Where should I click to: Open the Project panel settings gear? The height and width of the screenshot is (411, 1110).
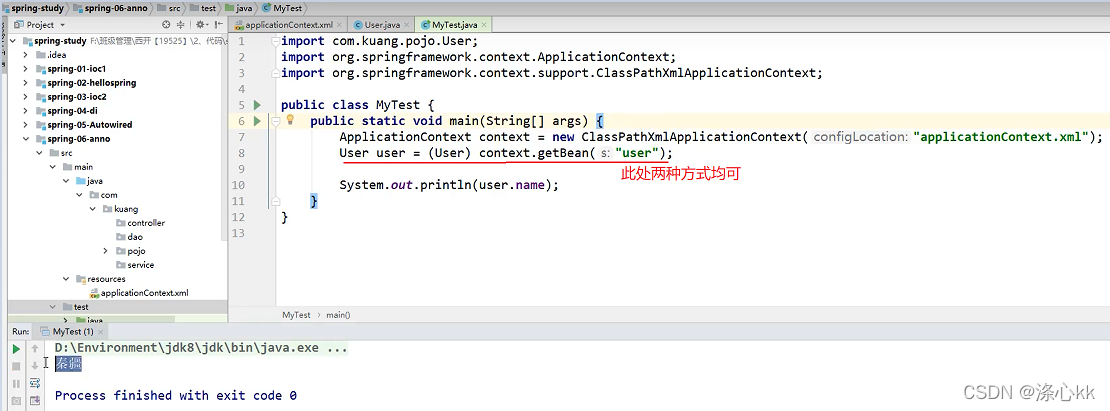(200, 25)
